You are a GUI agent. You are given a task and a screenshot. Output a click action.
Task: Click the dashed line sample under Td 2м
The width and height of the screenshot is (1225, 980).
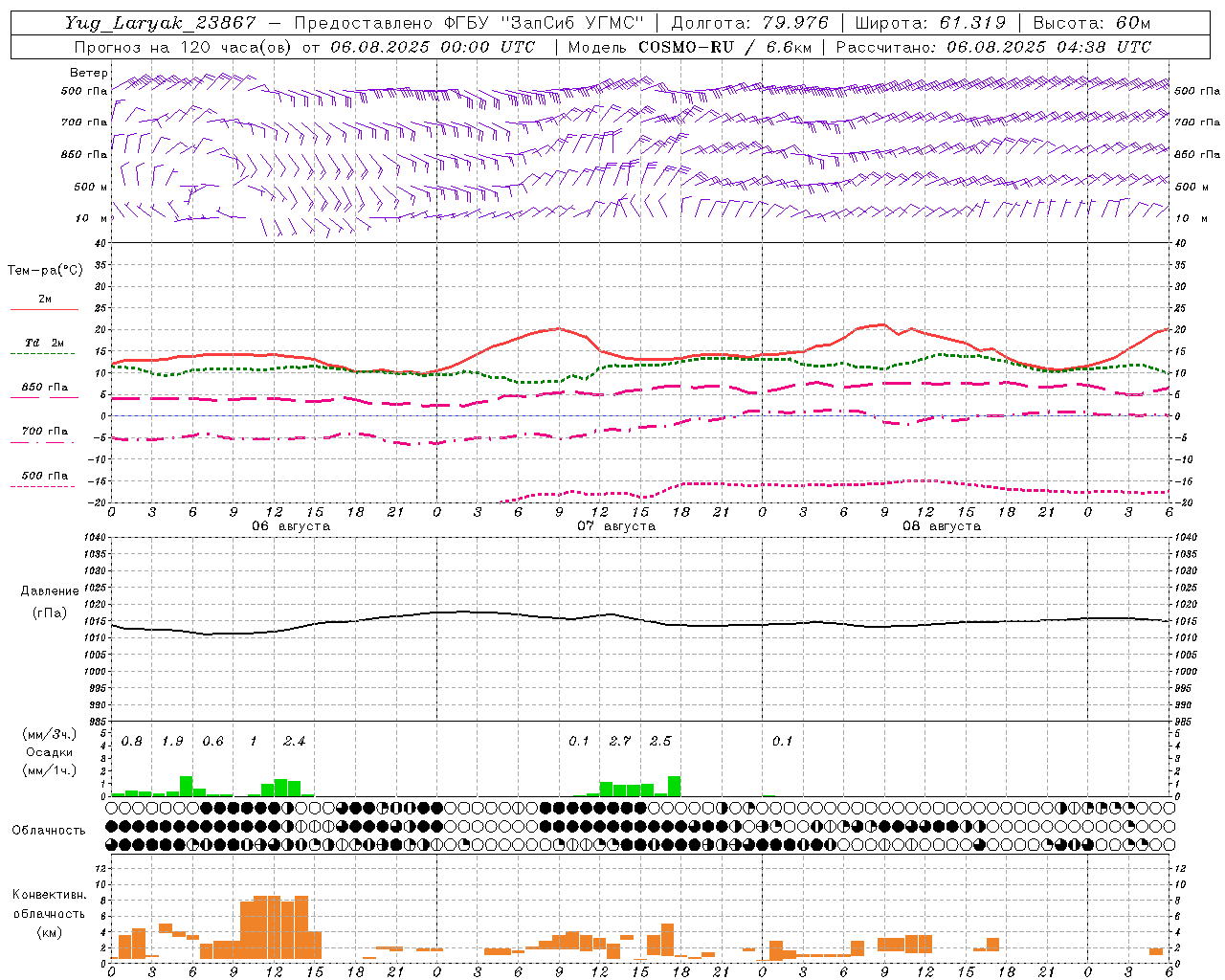[42, 353]
